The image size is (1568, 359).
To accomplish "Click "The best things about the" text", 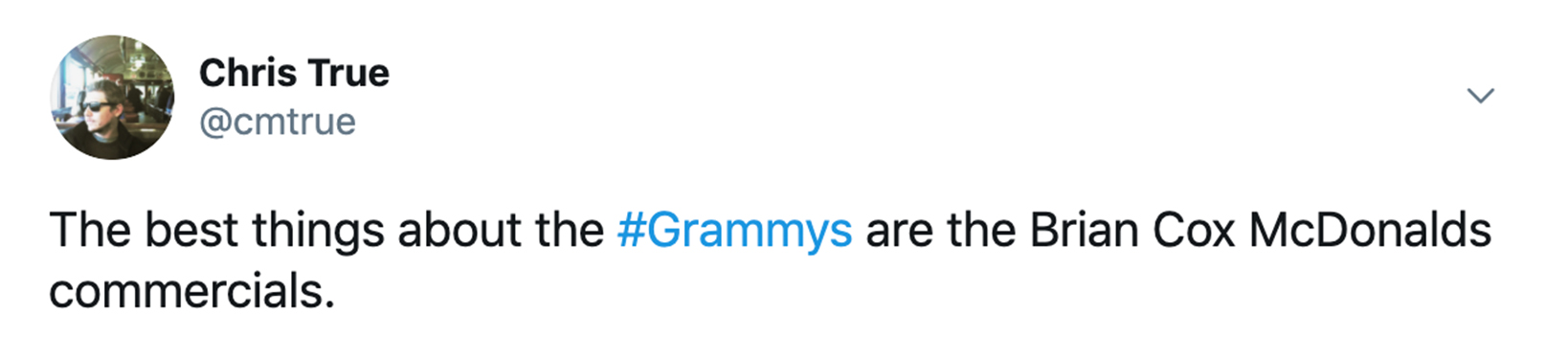I will (326, 231).
